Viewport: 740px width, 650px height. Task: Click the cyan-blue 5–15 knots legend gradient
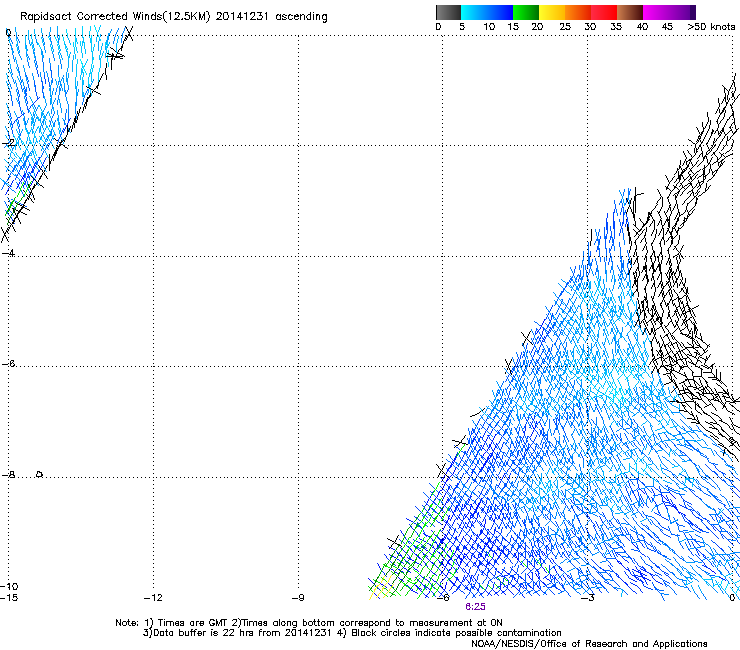tap(487, 12)
